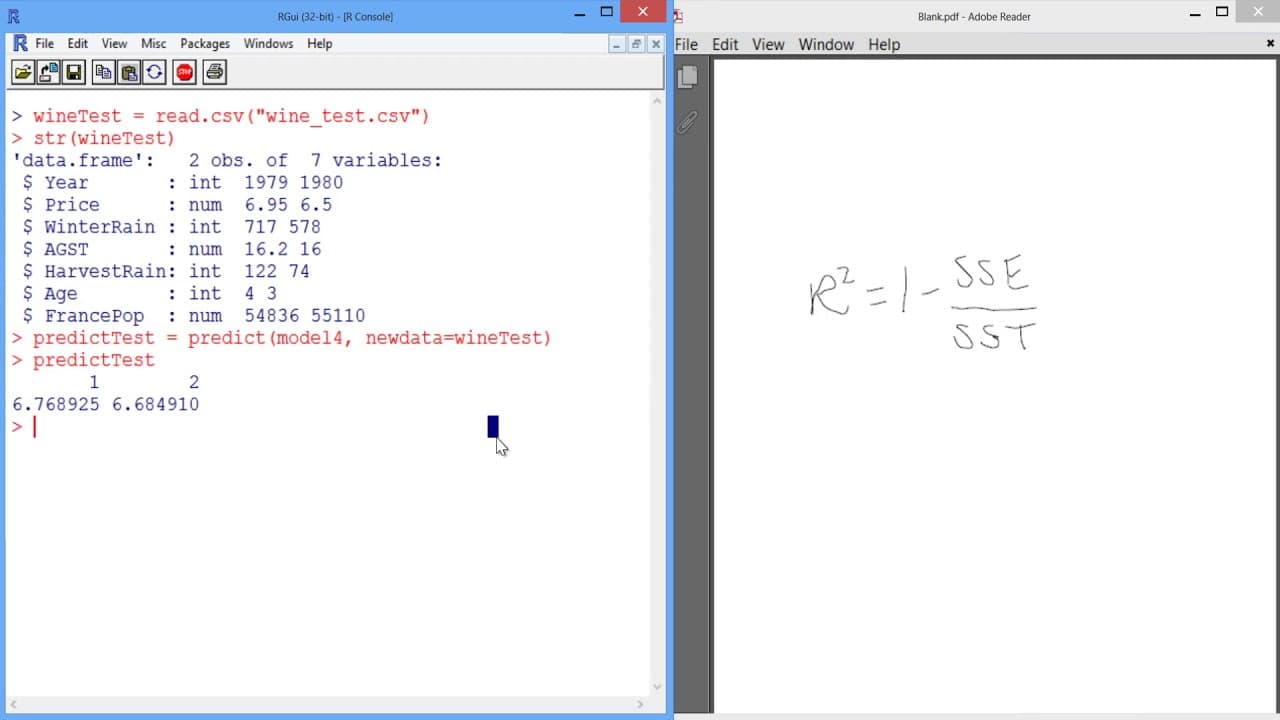Click the R logo icon in the RGui menu bar
The height and width of the screenshot is (720, 1280).
point(20,43)
